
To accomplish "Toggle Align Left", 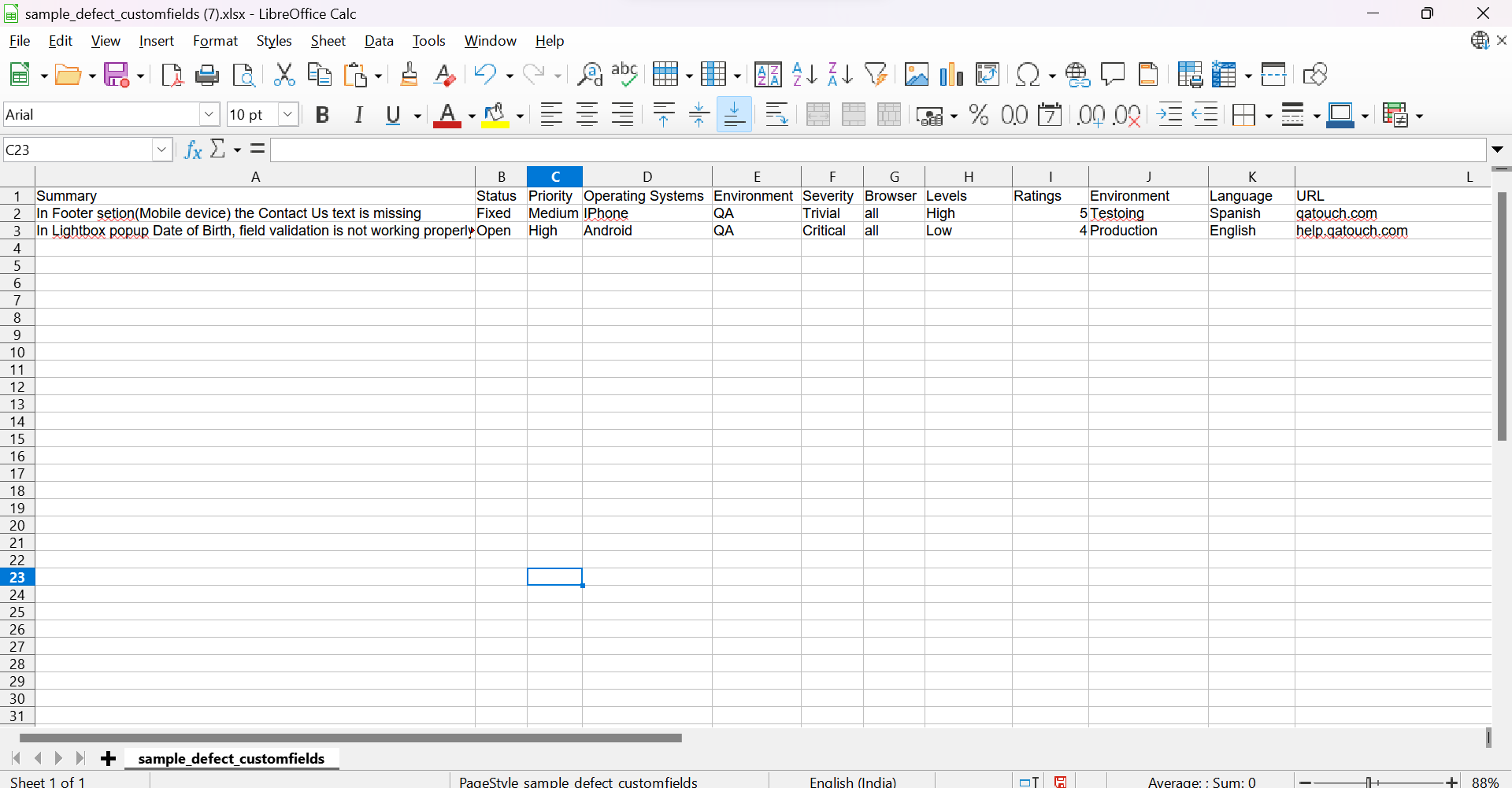I will point(551,115).
